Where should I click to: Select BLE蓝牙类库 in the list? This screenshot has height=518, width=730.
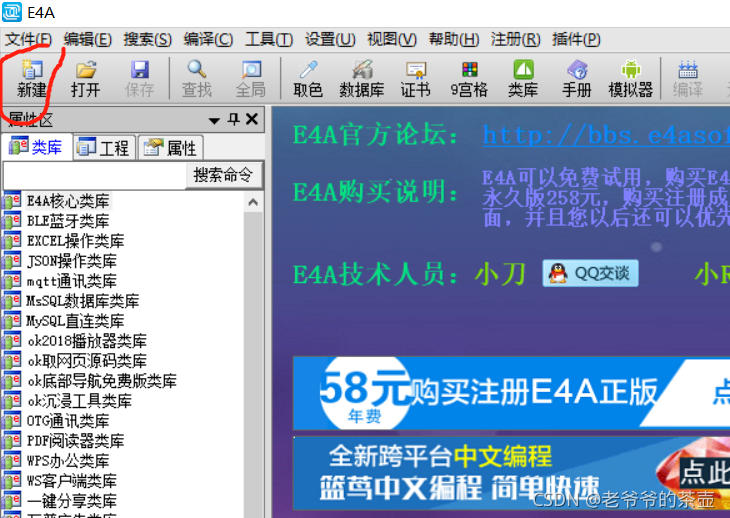tap(68, 221)
